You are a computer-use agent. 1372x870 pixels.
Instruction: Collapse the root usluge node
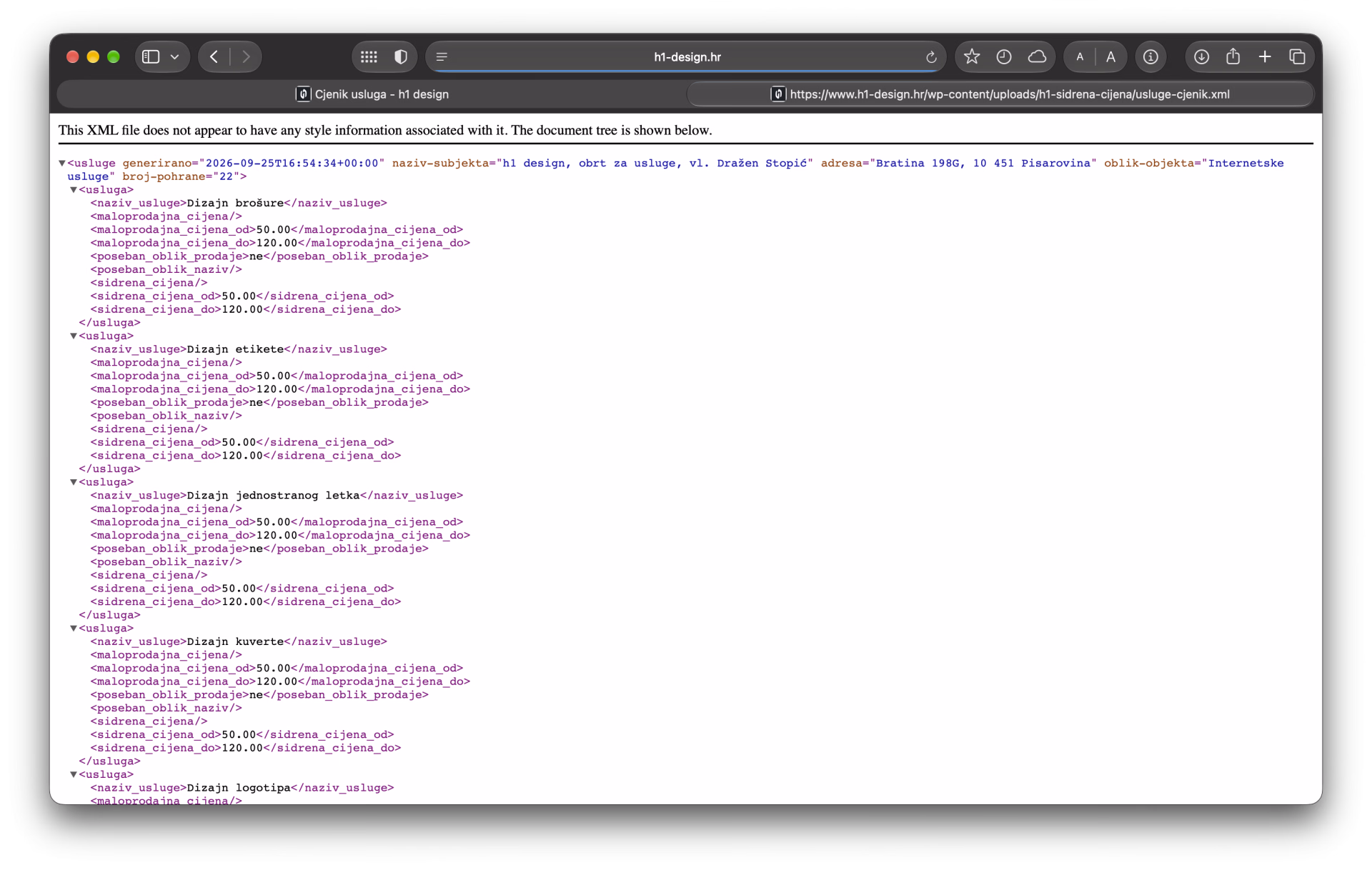point(62,164)
